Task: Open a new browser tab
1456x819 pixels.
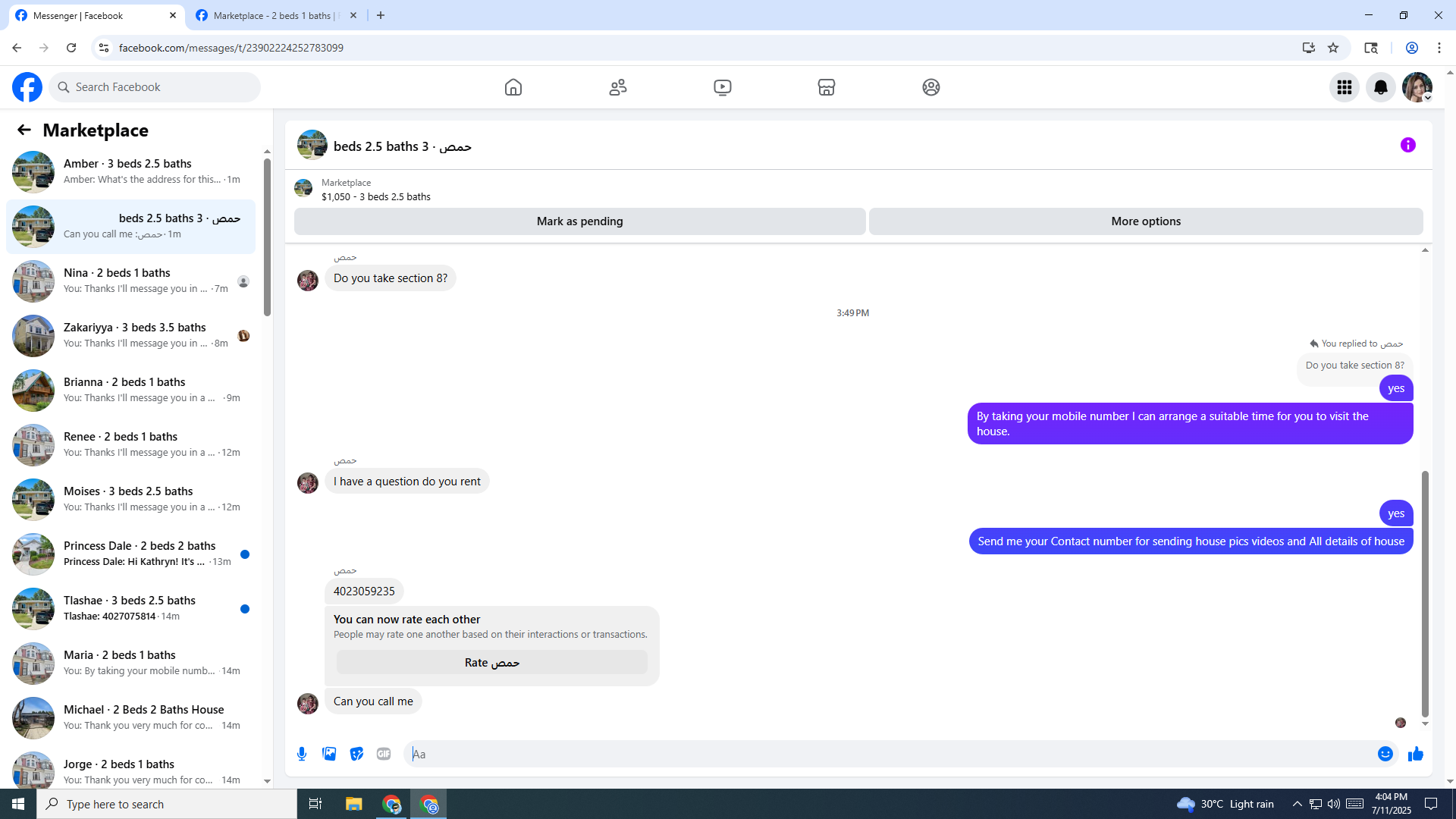Action: 381,15
